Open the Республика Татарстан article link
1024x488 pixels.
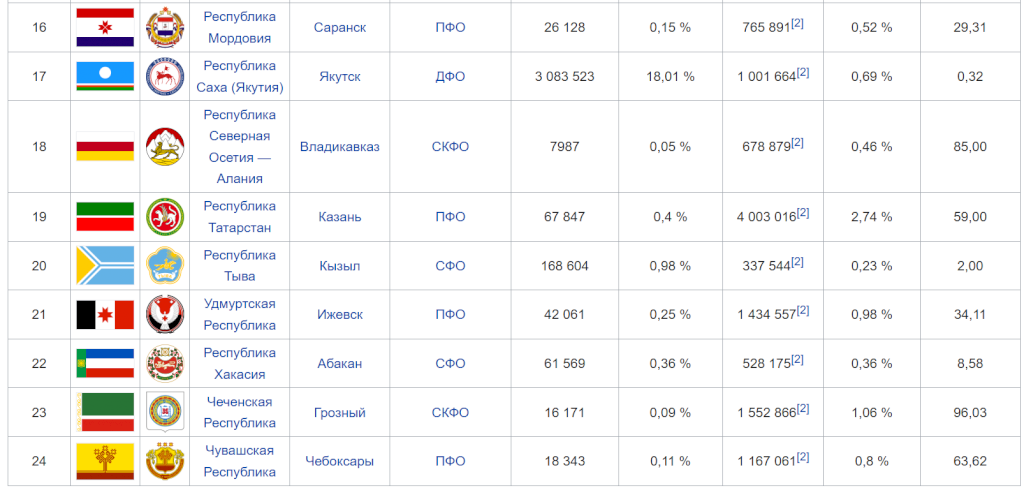[240, 217]
